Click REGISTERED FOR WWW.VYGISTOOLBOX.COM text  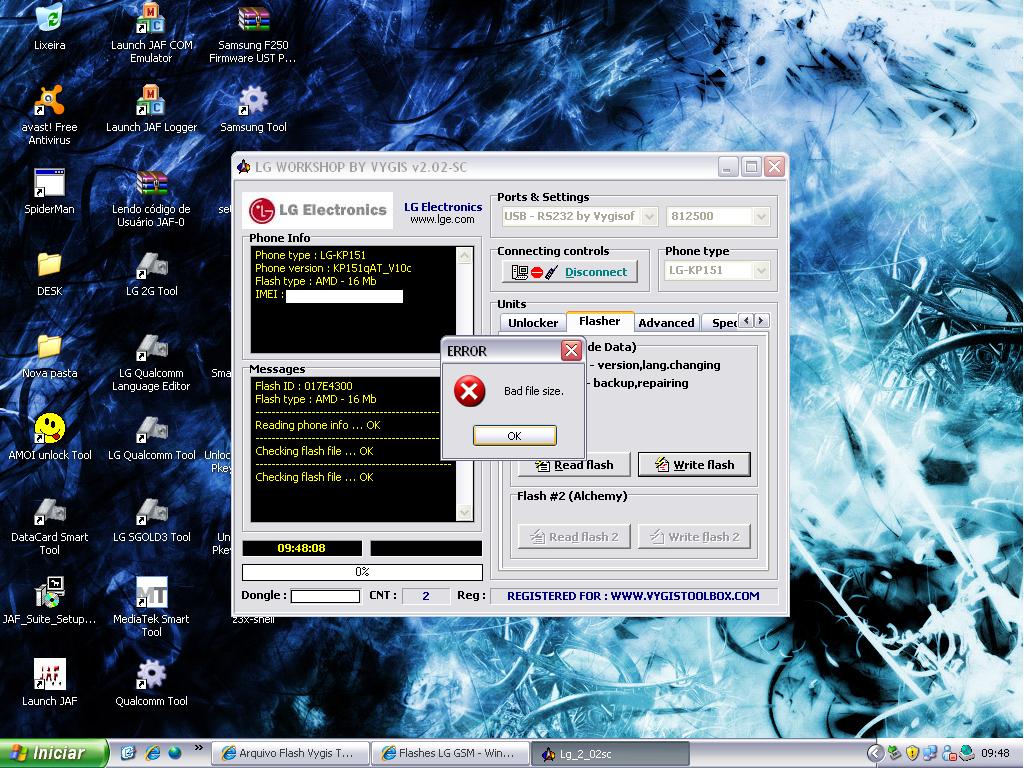pyautogui.click(x=633, y=596)
